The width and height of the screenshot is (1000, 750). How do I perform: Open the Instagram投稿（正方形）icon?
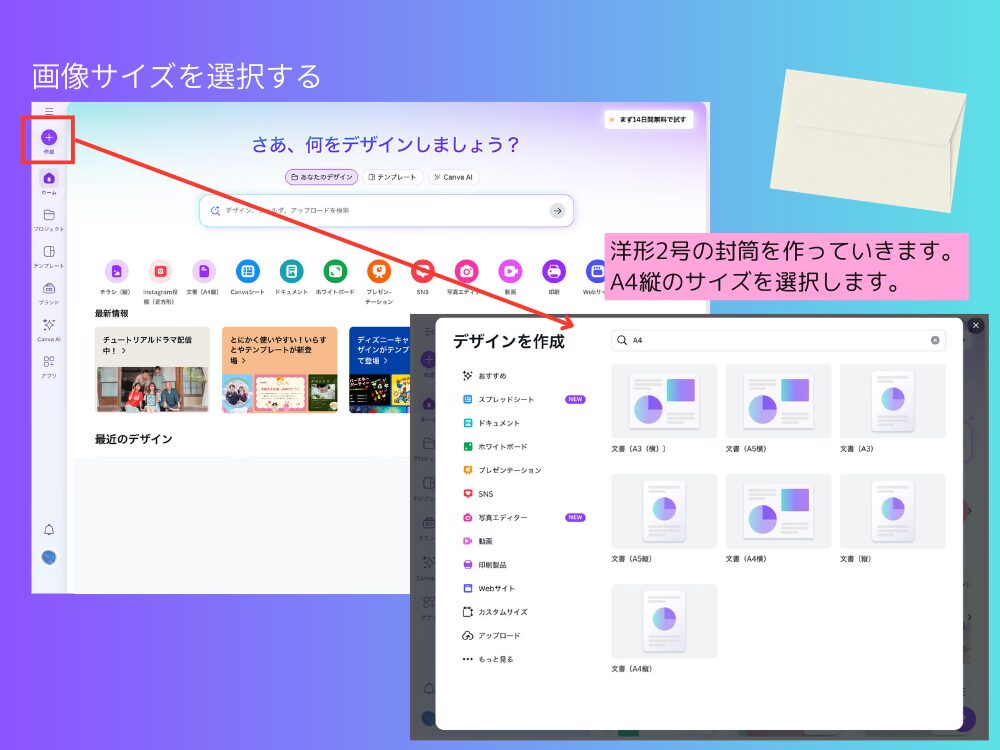(160, 270)
